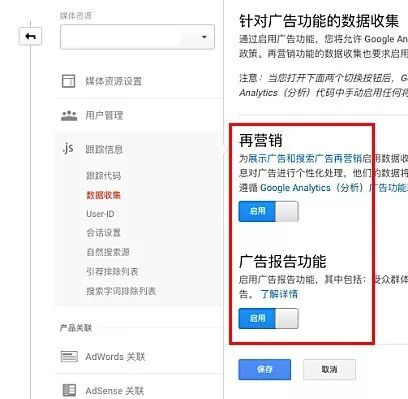Click the 媒体资源设置 layout icon
The height and width of the screenshot is (399, 408).
(68, 81)
